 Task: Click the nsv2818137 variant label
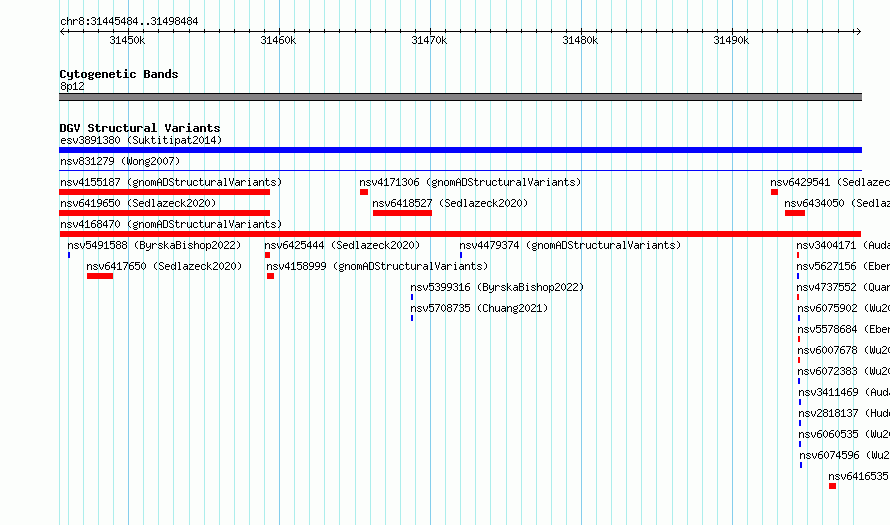pyautogui.click(x=844, y=413)
